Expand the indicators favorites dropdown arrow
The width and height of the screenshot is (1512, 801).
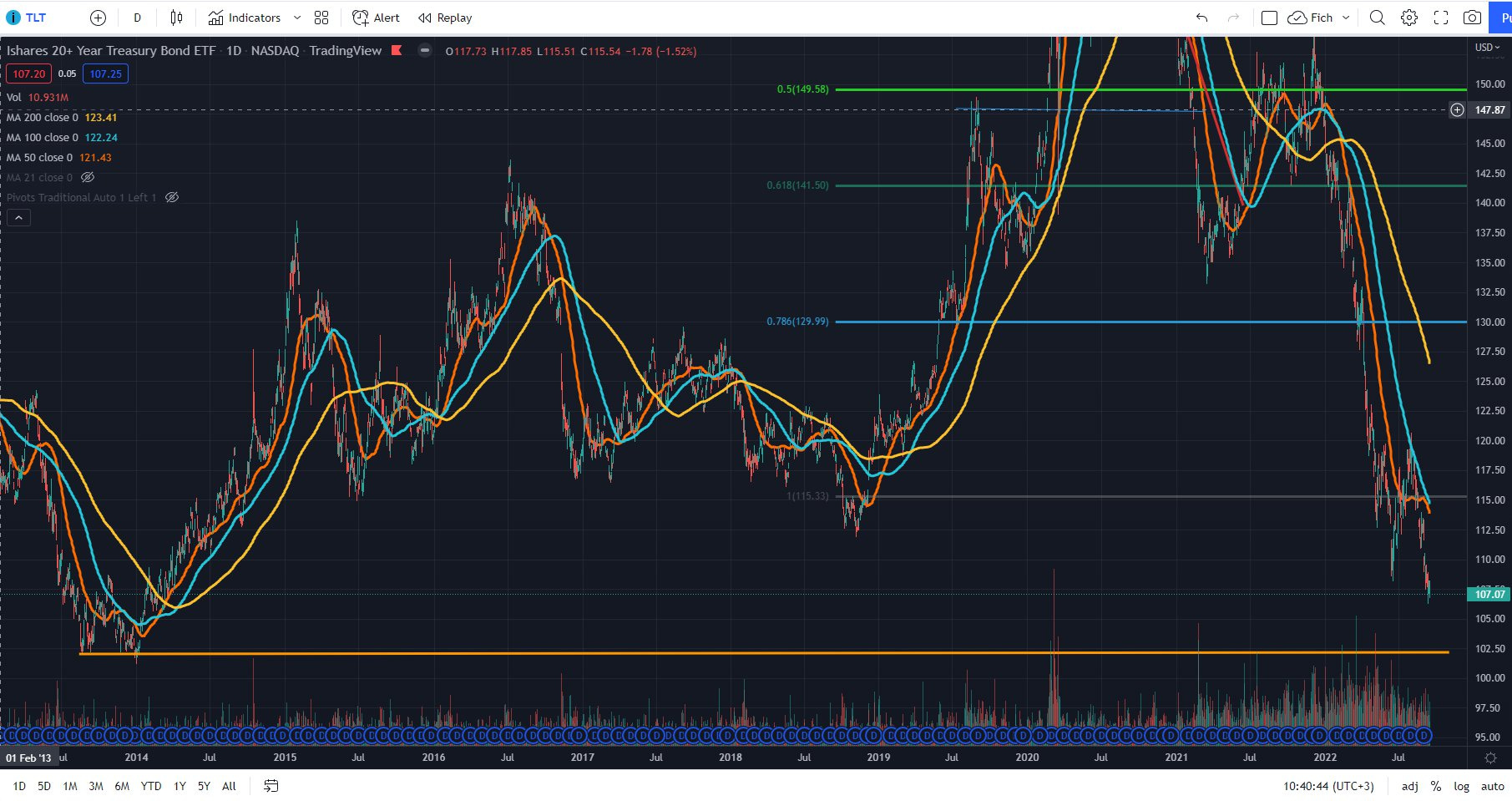pos(296,18)
